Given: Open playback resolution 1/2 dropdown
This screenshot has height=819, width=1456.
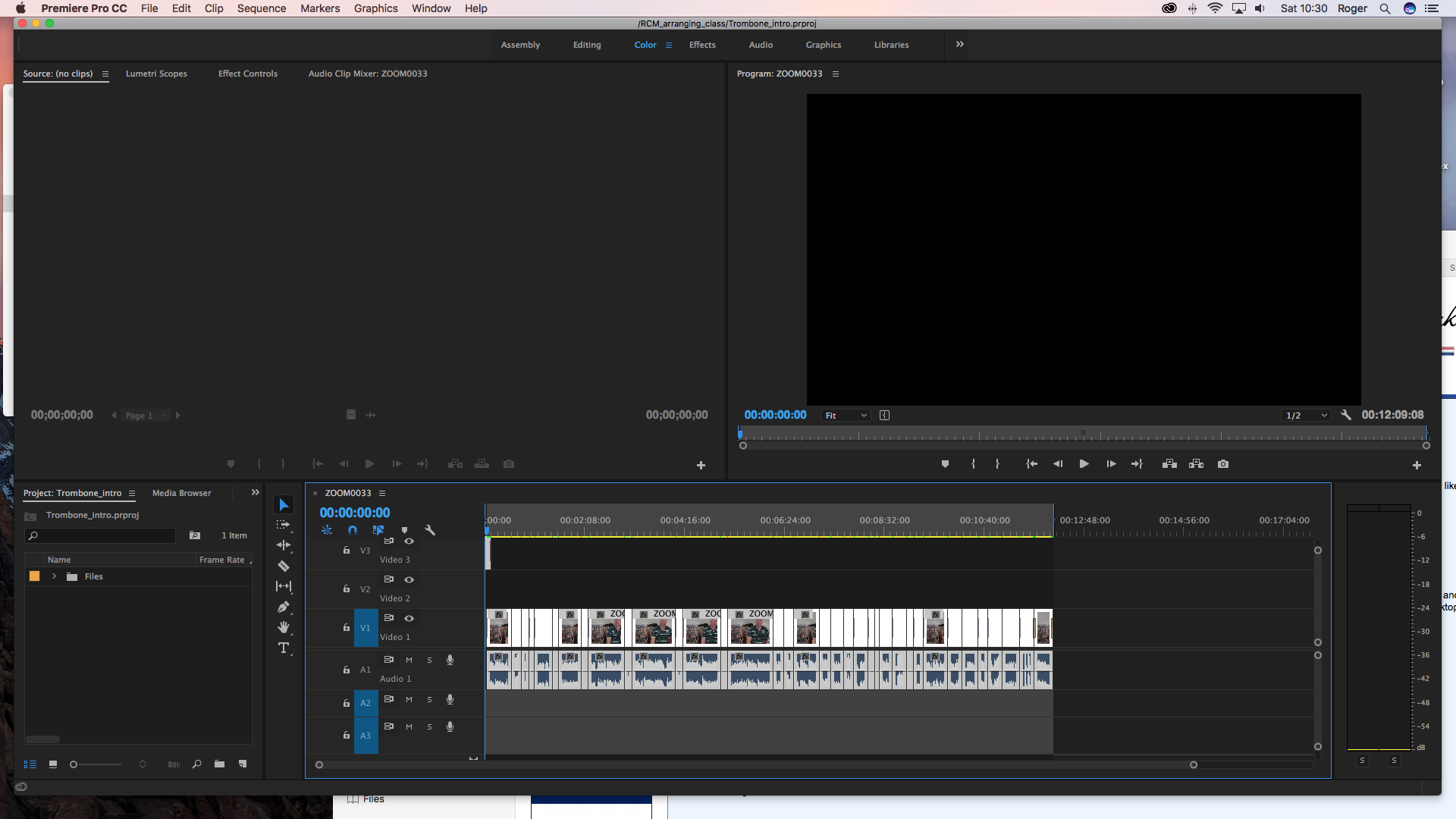Looking at the screenshot, I should pyautogui.click(x=1307, y=416).
